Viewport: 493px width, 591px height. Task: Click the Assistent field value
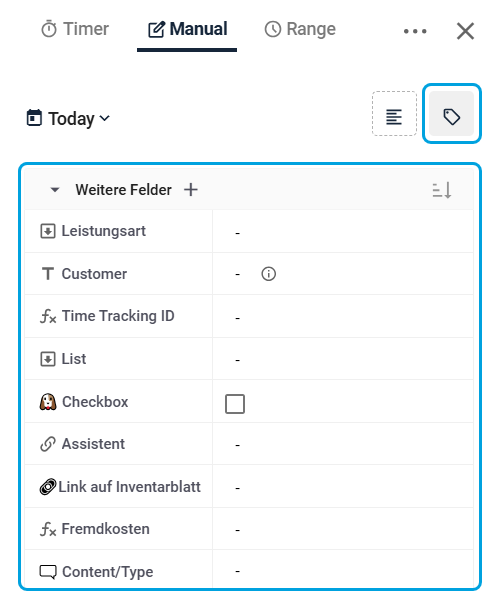click(x=343, y=444)
